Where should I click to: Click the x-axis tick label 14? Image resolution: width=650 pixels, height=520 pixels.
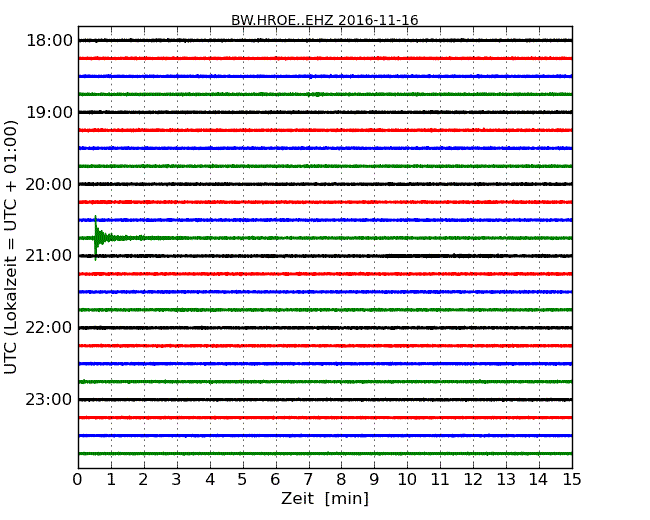pyautogui.click(x=539, y=480)
